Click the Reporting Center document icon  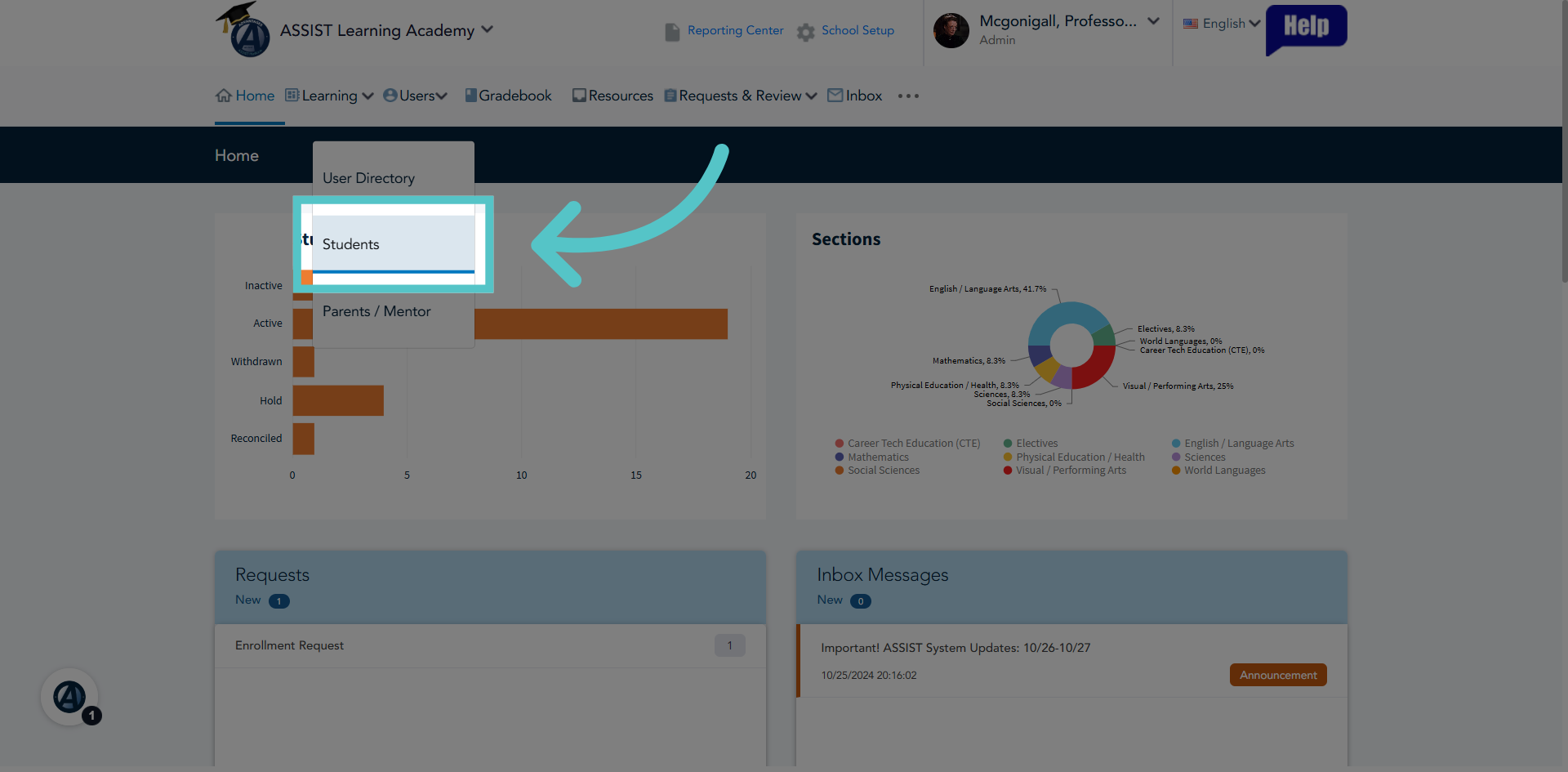pos(672,32)
